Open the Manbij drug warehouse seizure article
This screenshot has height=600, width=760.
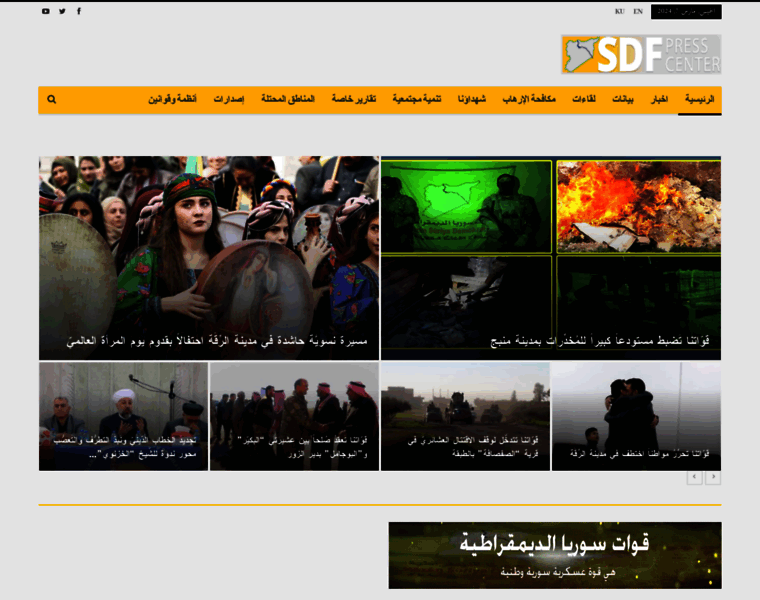point(551,257)
